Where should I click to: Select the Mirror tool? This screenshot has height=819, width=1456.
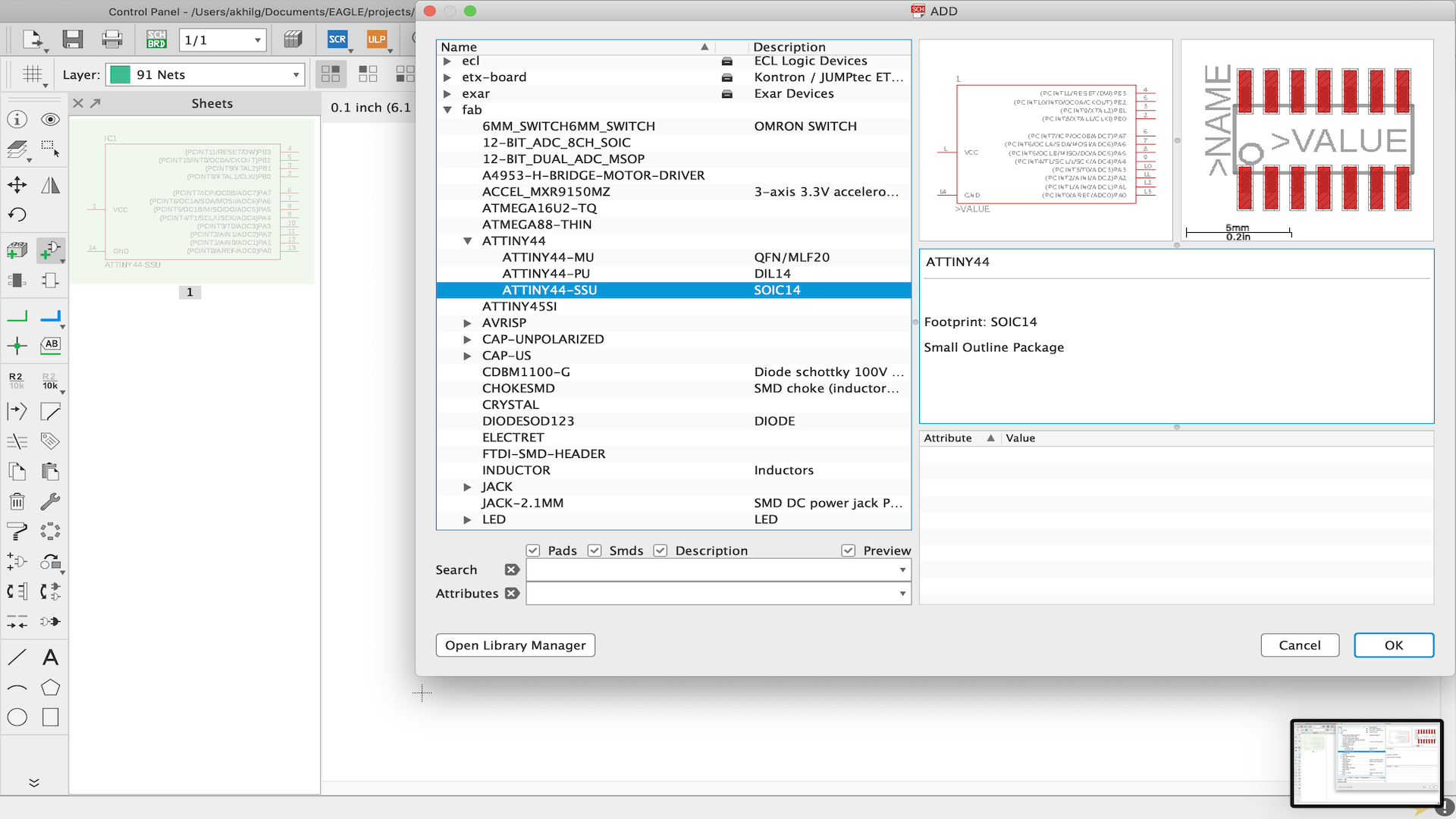50,184
